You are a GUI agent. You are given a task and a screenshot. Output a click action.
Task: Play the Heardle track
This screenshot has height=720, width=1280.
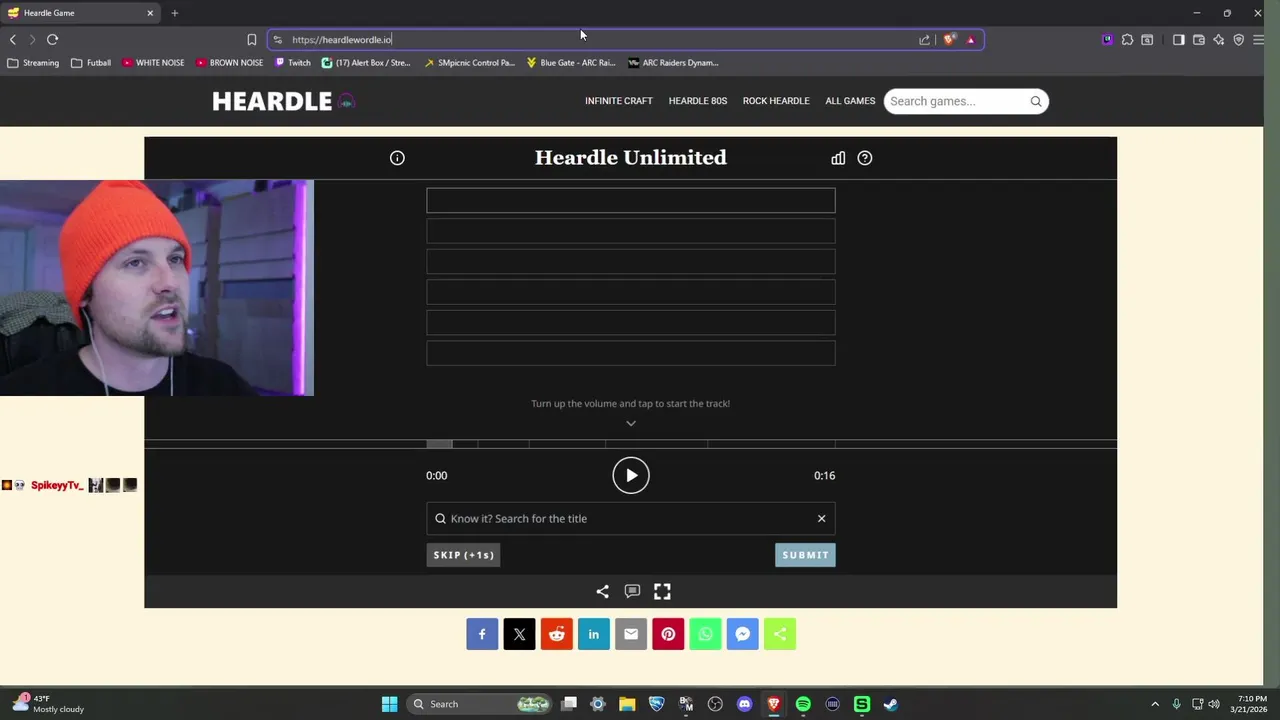[x=631, y=476]
